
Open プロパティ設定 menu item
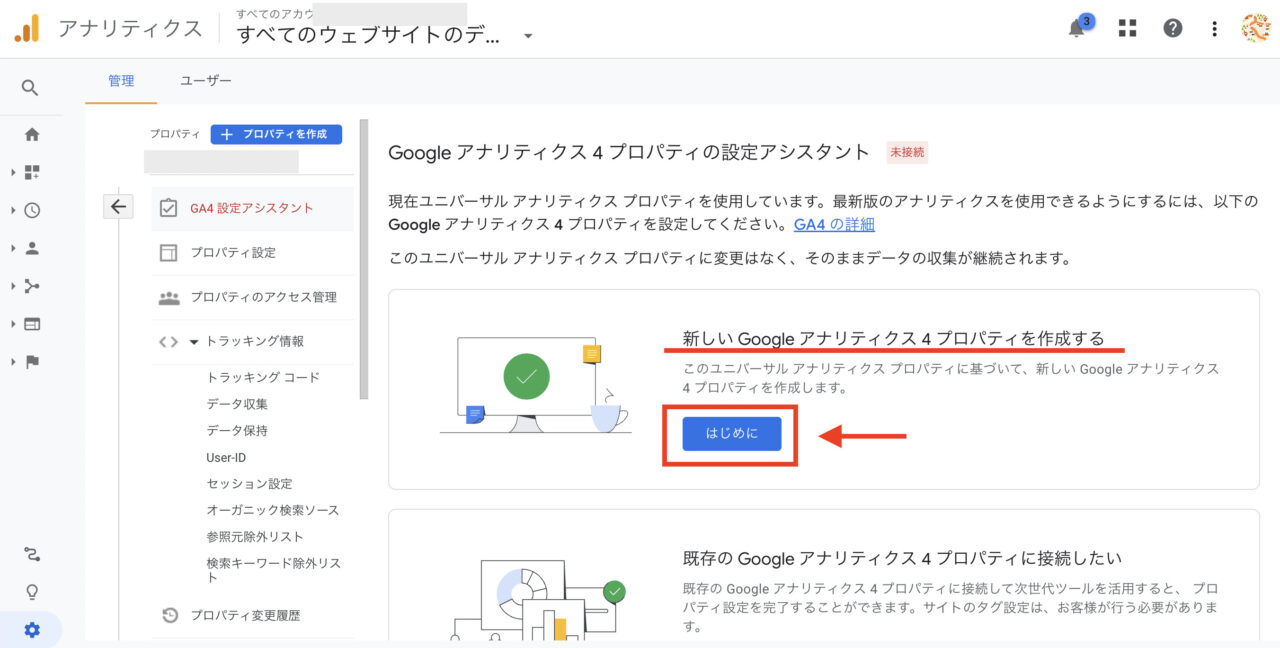coord(252,253)
